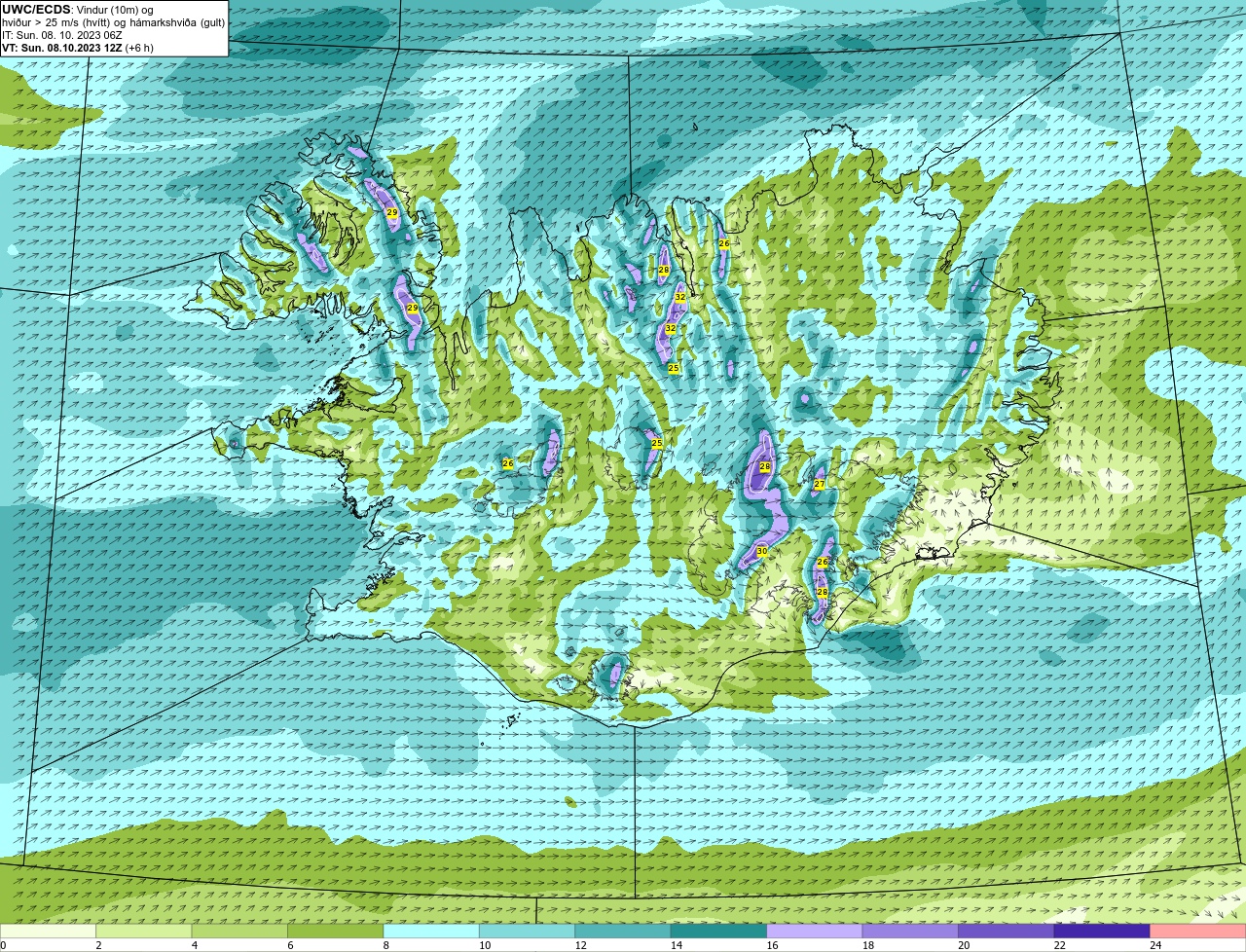
Task: Select the dark teal 14–16 m/s legend swatch
Action: pos(719,932)
